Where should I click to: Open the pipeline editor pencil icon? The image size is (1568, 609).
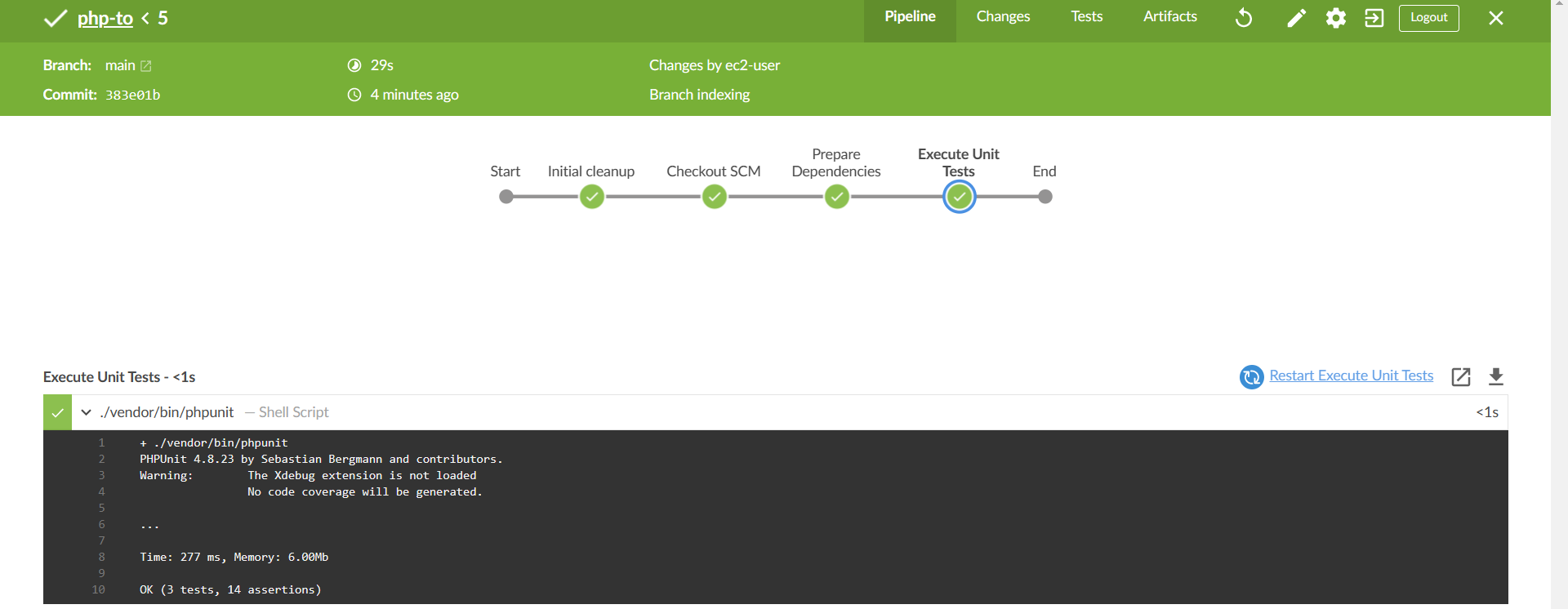point(1296,18)
